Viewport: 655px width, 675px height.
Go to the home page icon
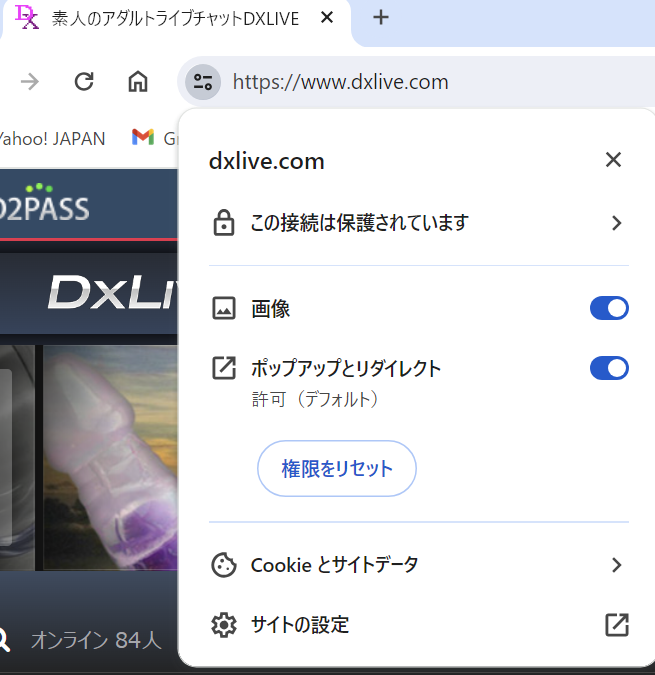[138, 81]
